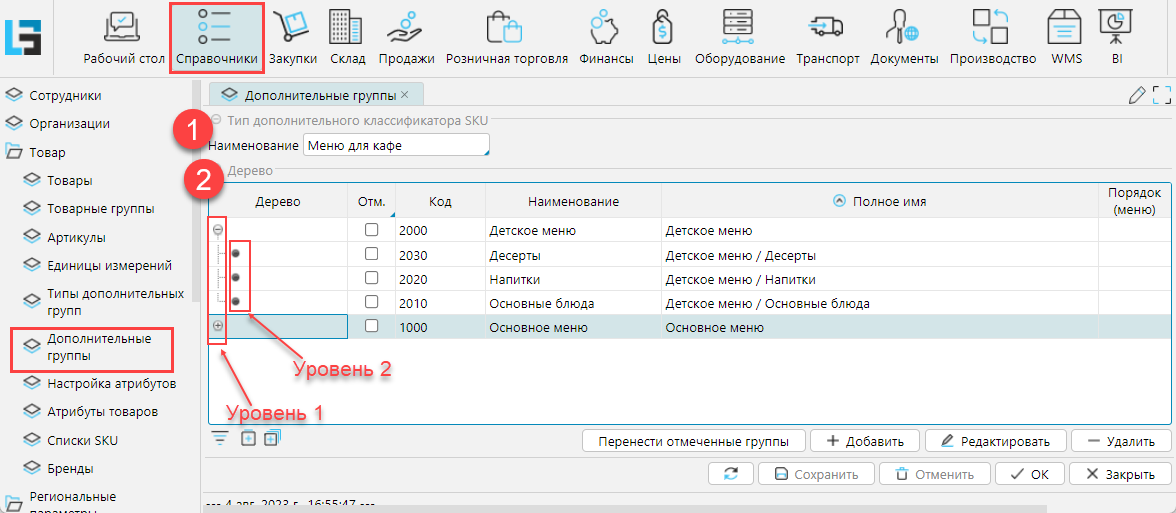The height and width of the screenshot is (513, 1176).
Task: Check the box for Детское меню row
Action: 372,230
